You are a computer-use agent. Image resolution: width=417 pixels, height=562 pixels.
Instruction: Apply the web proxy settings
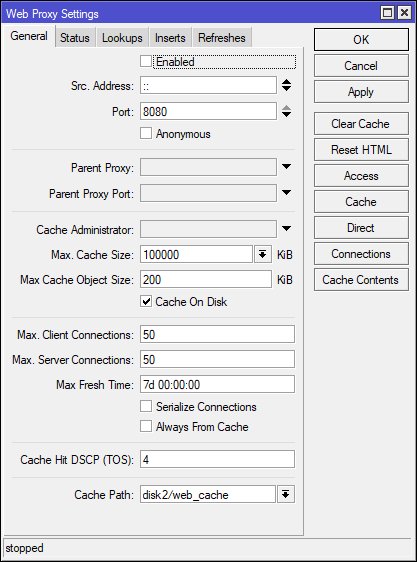[x=361, y=92]
